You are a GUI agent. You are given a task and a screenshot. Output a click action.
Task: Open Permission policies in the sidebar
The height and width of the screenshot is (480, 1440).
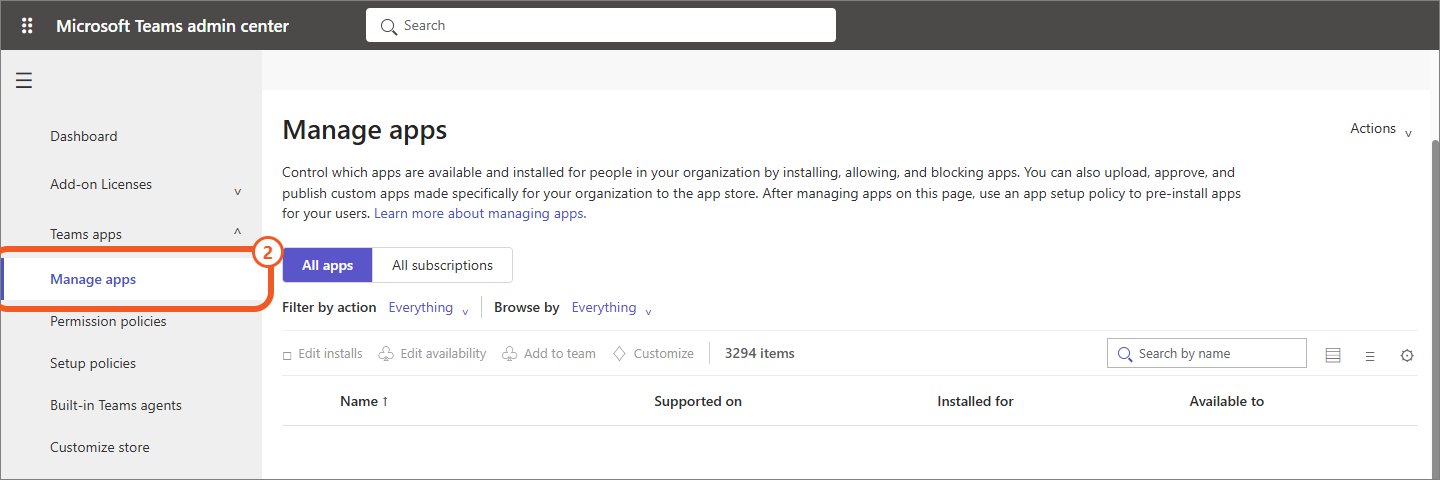point(108,322)
